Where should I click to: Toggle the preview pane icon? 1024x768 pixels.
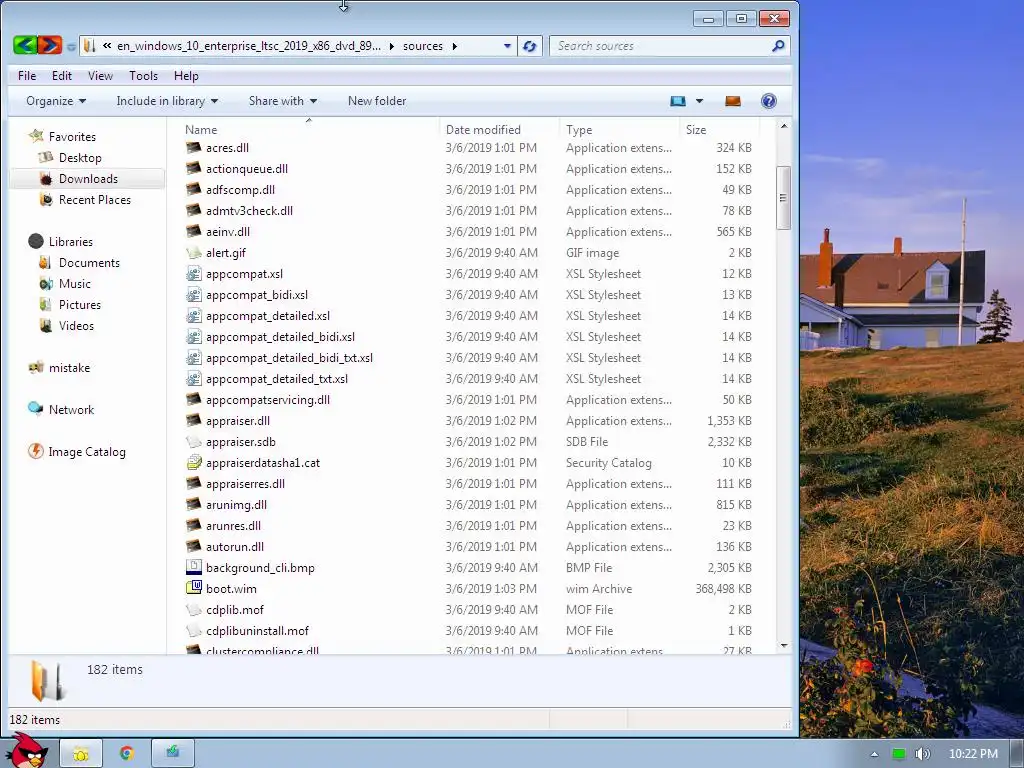click(733, 101)
